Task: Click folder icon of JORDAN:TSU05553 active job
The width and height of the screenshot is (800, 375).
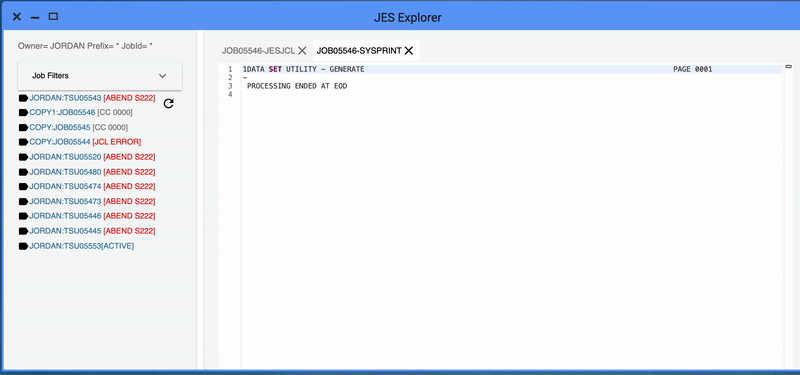Action: [x=23, y=246]
